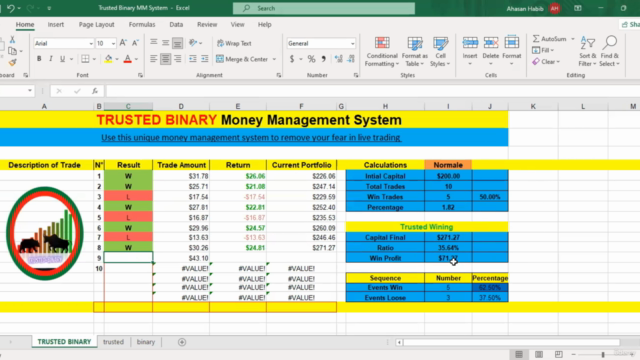
Task: Click Increase Decimal icon
Action: [338, 59]
